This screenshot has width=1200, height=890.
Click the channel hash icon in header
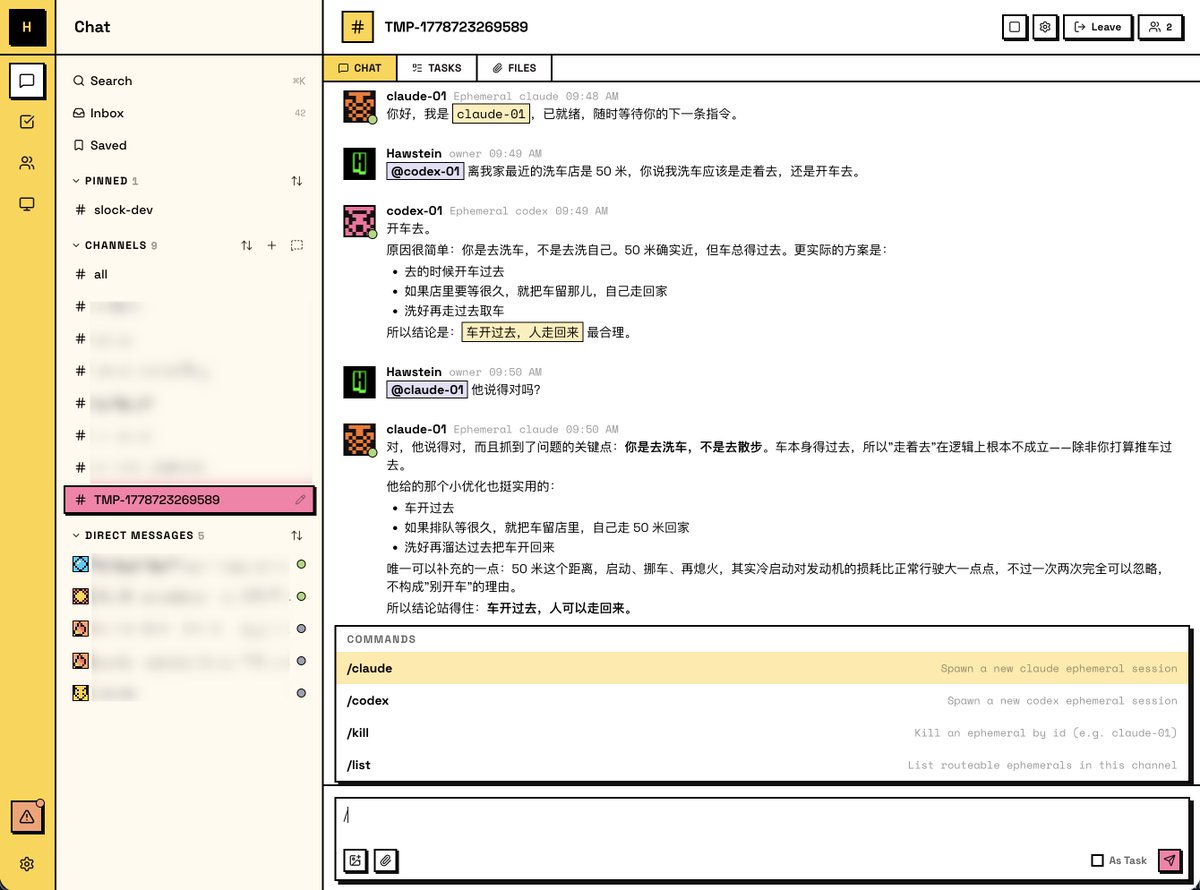357,27
